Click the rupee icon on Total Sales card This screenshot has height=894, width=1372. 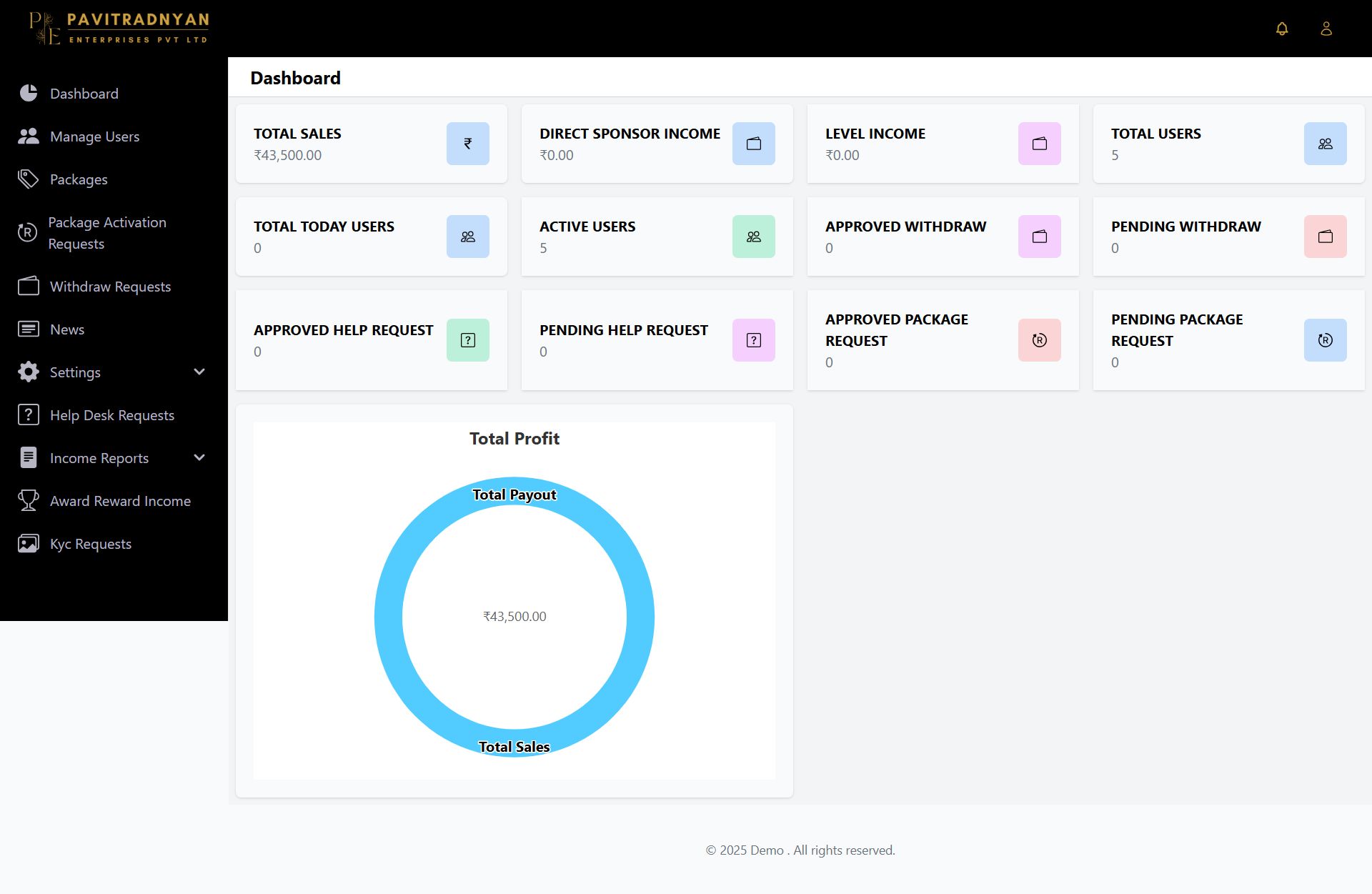click(468, 144)
